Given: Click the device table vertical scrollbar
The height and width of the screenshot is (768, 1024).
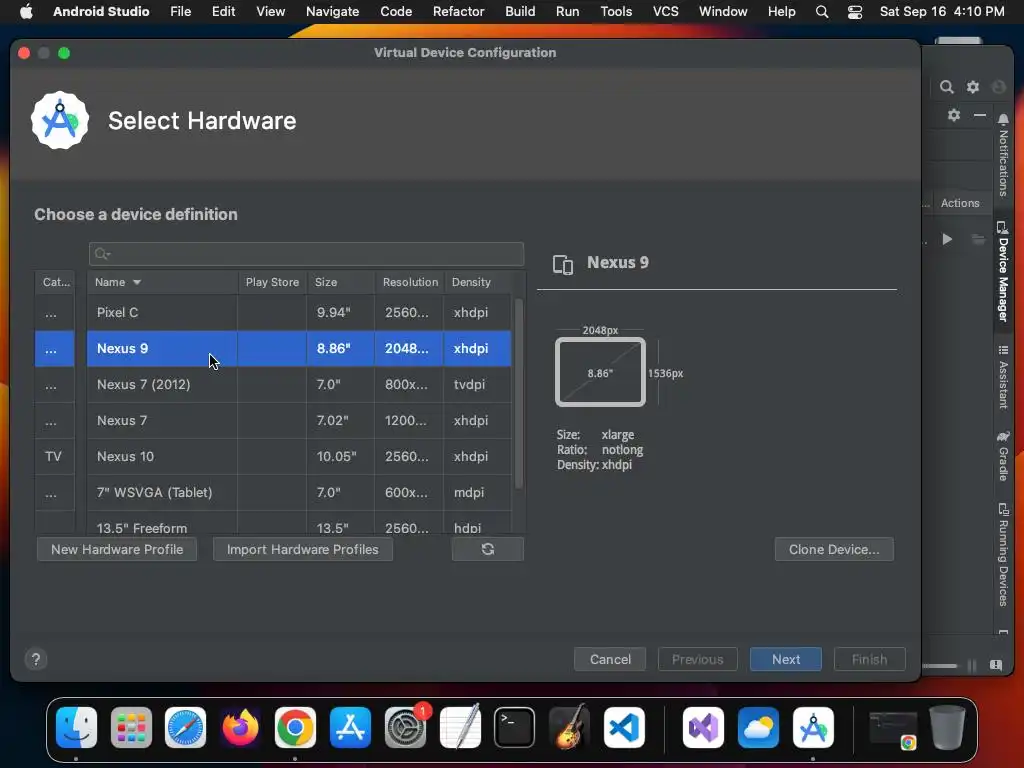Looking at the screenshot, I should point(519,393).
